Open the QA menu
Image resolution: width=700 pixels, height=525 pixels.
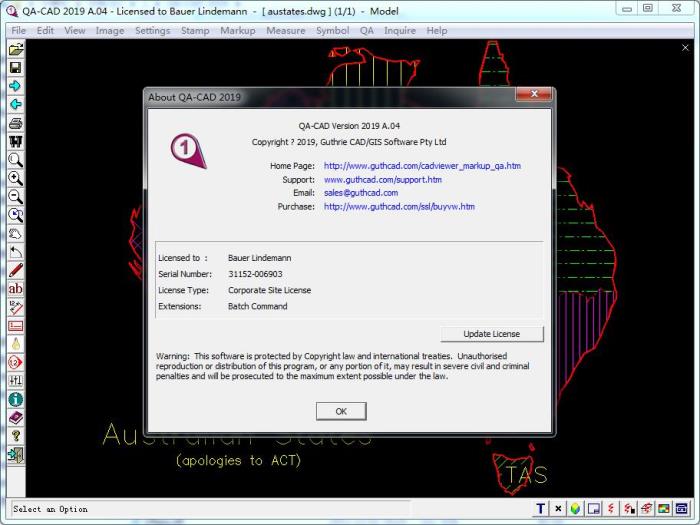coord(367,30)
